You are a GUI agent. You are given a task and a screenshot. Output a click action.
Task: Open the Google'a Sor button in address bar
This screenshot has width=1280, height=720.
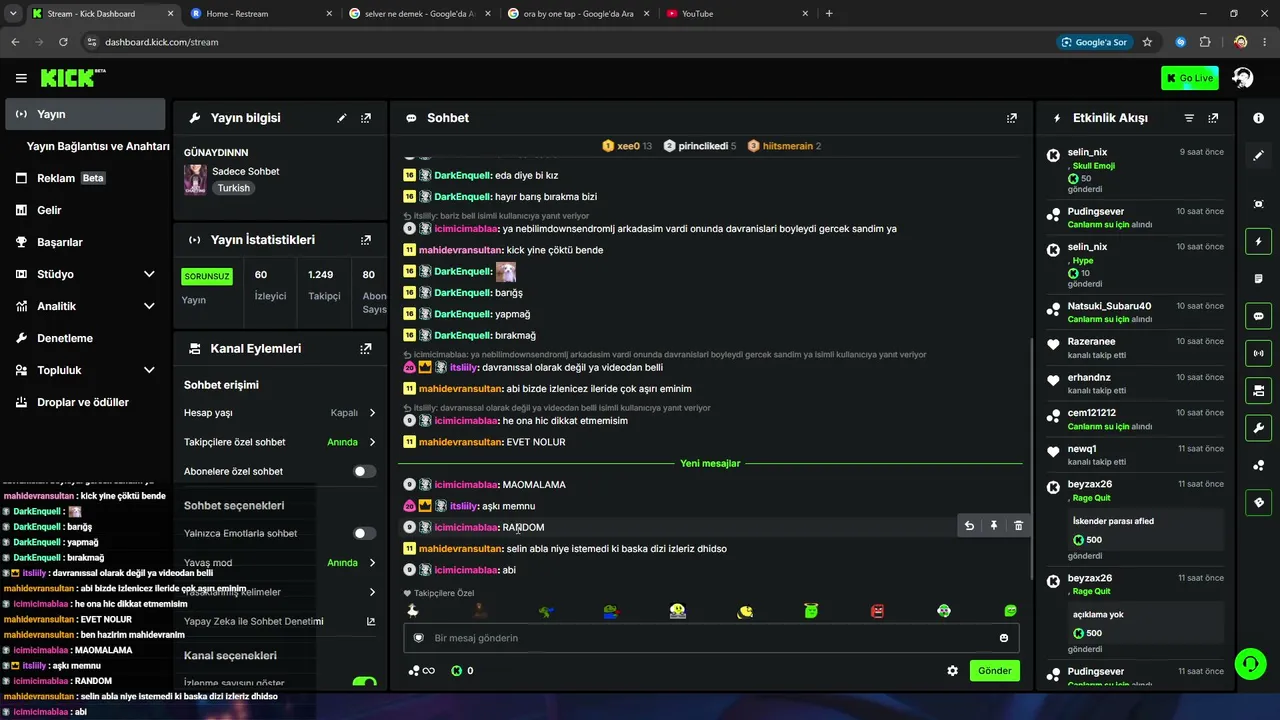pos(1095,42)
